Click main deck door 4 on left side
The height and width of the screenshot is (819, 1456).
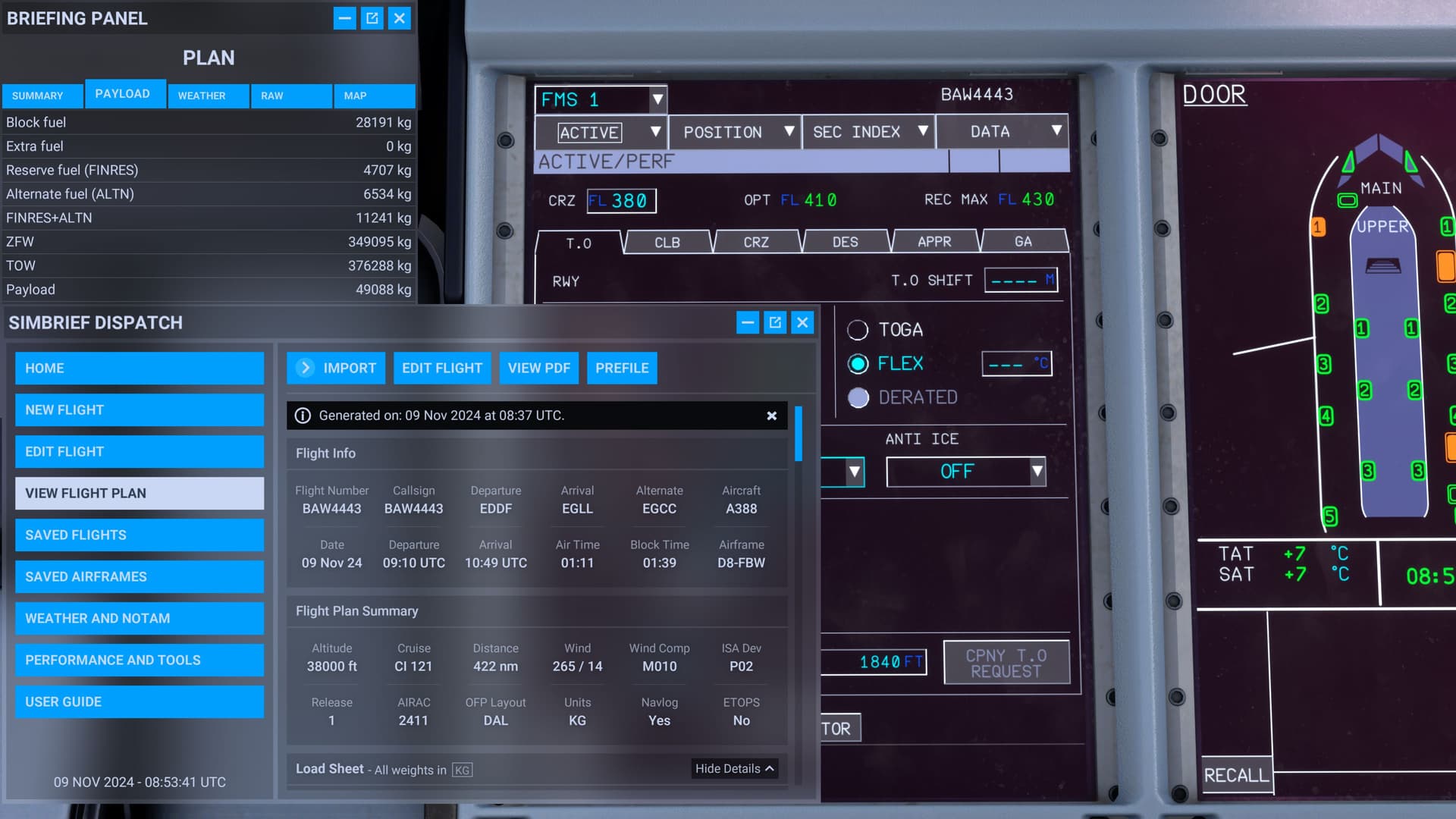click(x=1326, y=416)
